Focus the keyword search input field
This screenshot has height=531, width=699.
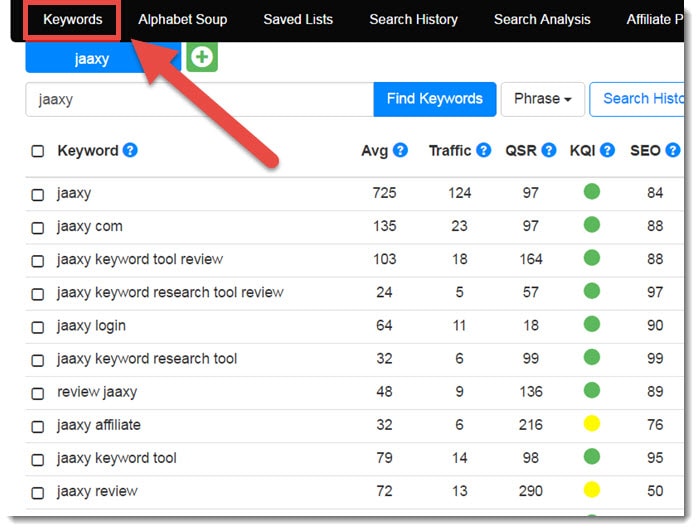point(199,99)
